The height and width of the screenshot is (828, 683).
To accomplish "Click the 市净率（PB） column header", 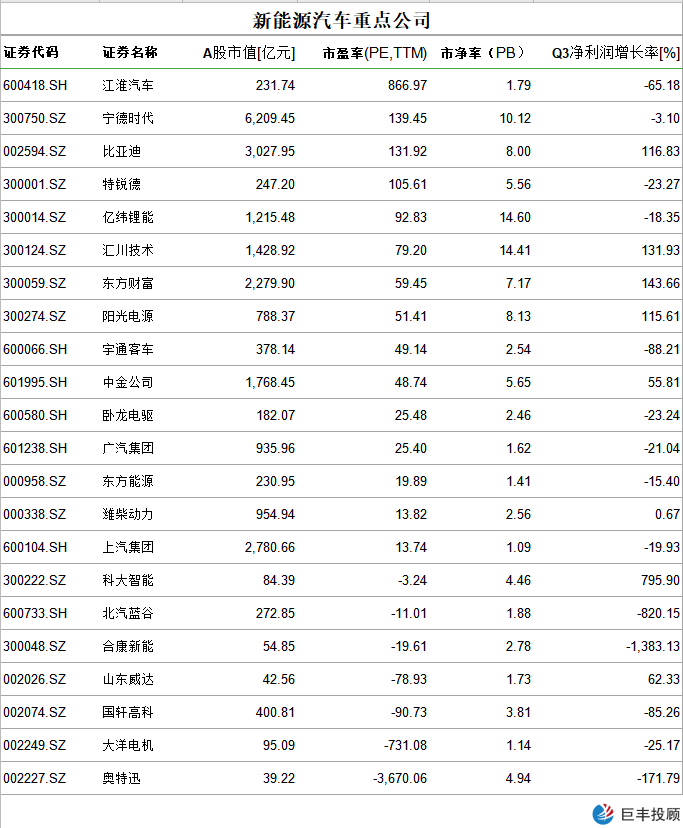I will (485, 53).
